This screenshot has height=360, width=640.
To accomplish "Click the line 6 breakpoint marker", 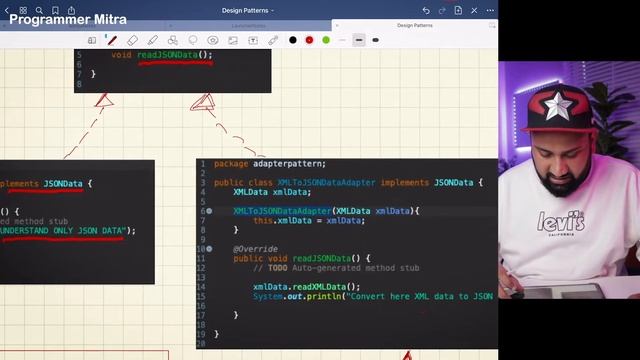I will coord(209,211).
